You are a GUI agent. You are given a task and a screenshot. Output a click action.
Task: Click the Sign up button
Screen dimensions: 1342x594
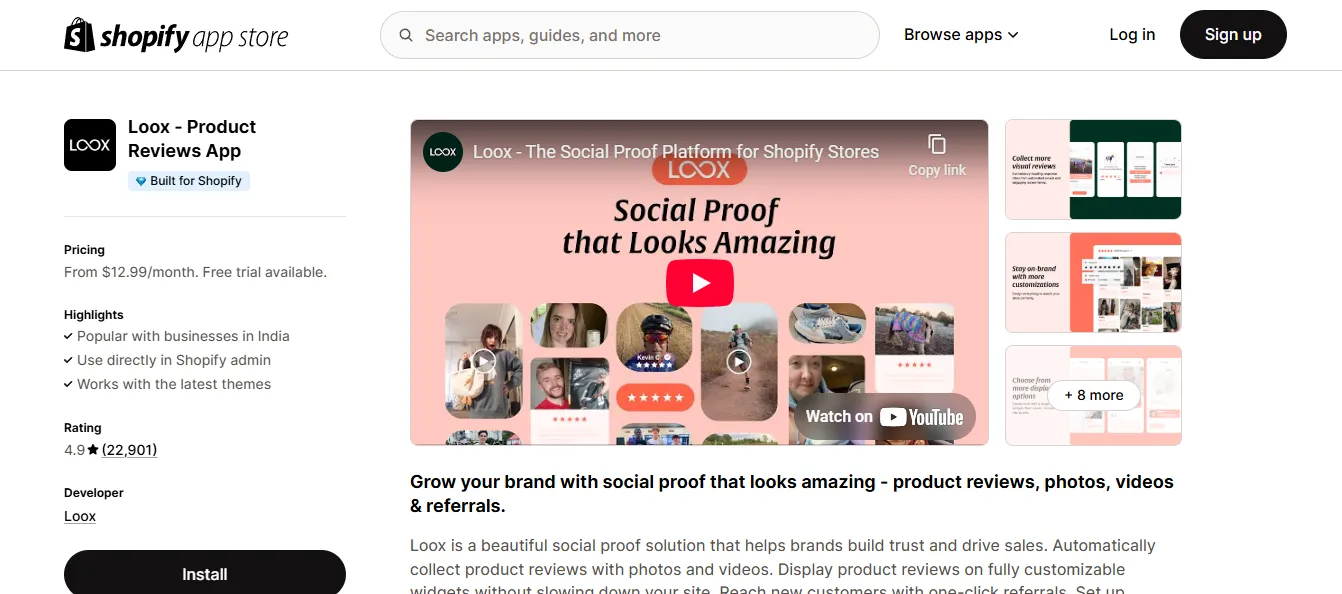tap(1233, 35)
